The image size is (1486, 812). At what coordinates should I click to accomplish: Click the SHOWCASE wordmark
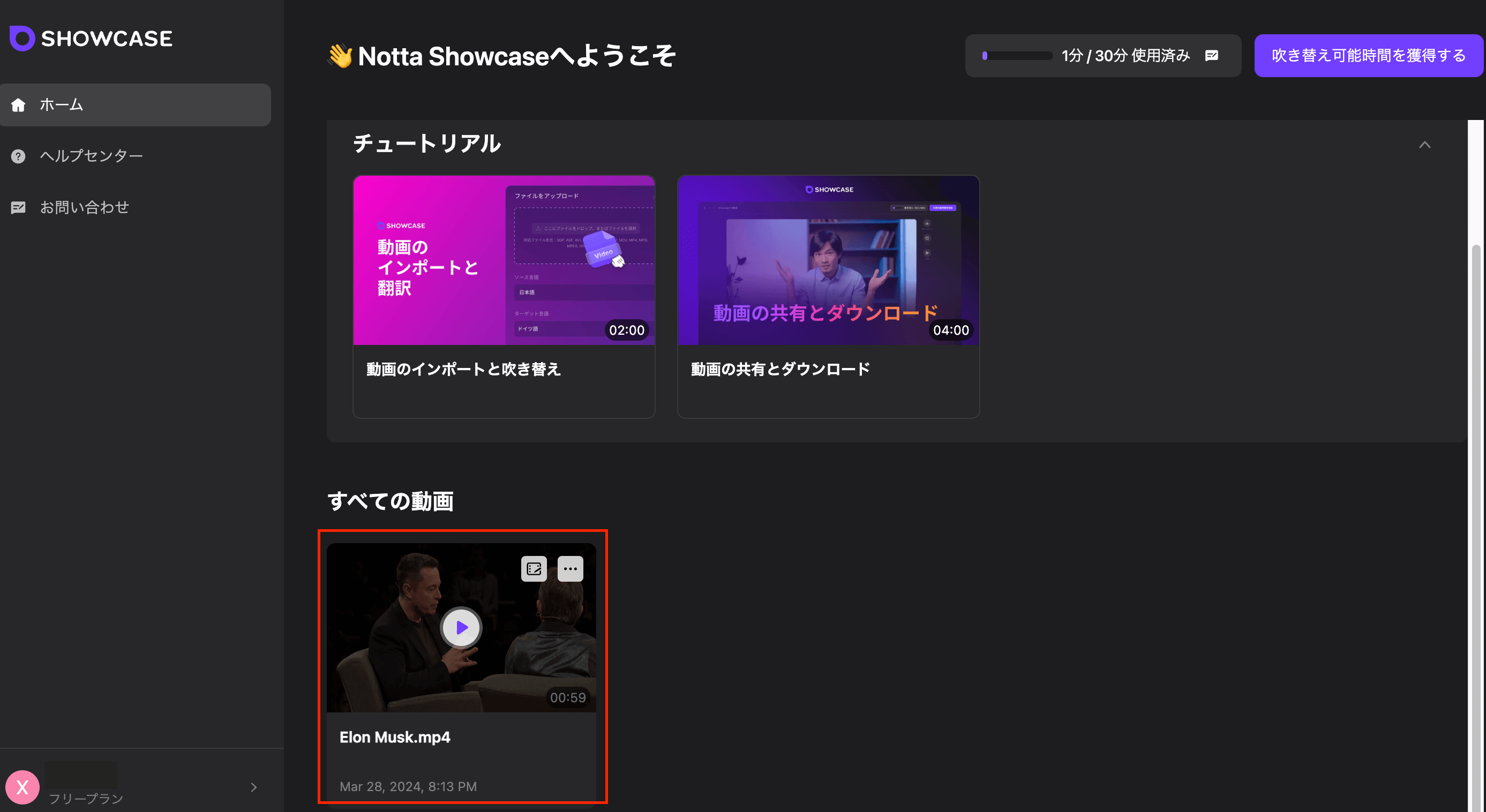click(x=107, y=39)
